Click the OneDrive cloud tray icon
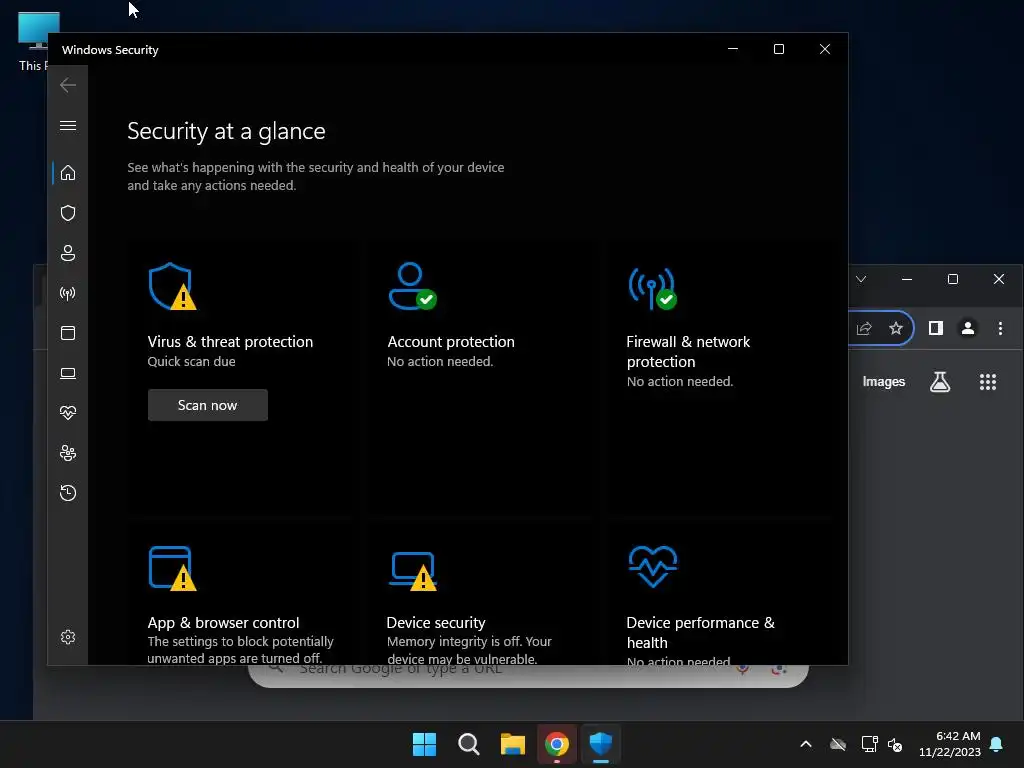This screenshot has height=768, width=1024. (x=838, y=744)
